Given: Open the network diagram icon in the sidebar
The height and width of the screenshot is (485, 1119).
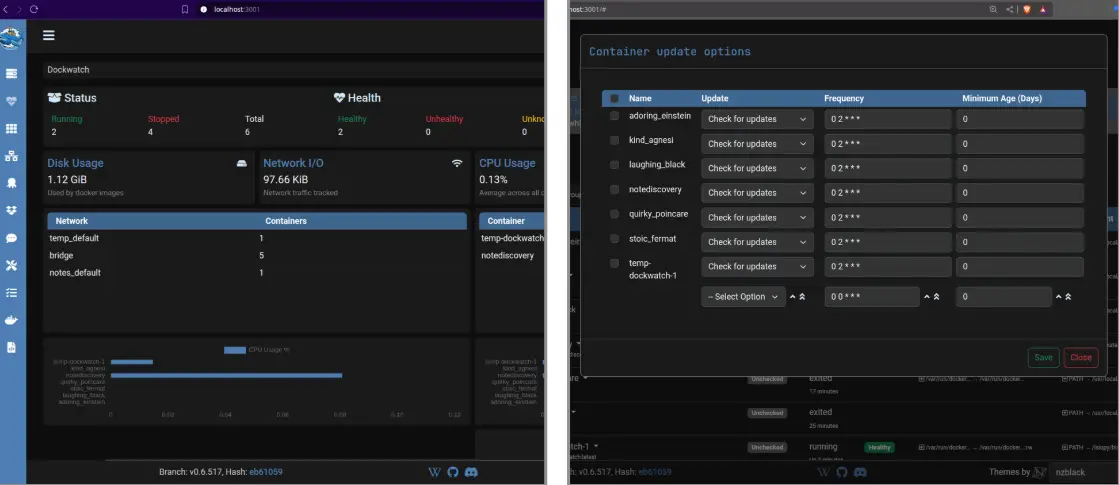Looking at the screenshot, I should [x=12, y=156].
